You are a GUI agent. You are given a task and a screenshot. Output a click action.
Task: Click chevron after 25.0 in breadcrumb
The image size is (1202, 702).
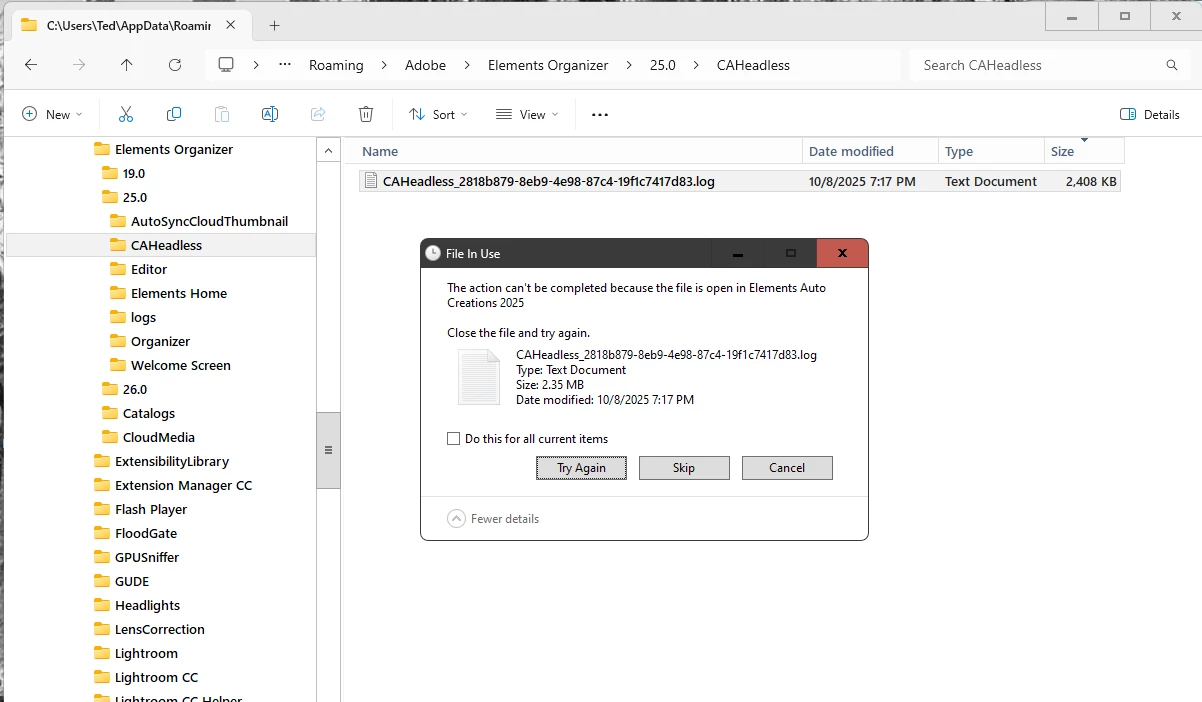[696, 65]
